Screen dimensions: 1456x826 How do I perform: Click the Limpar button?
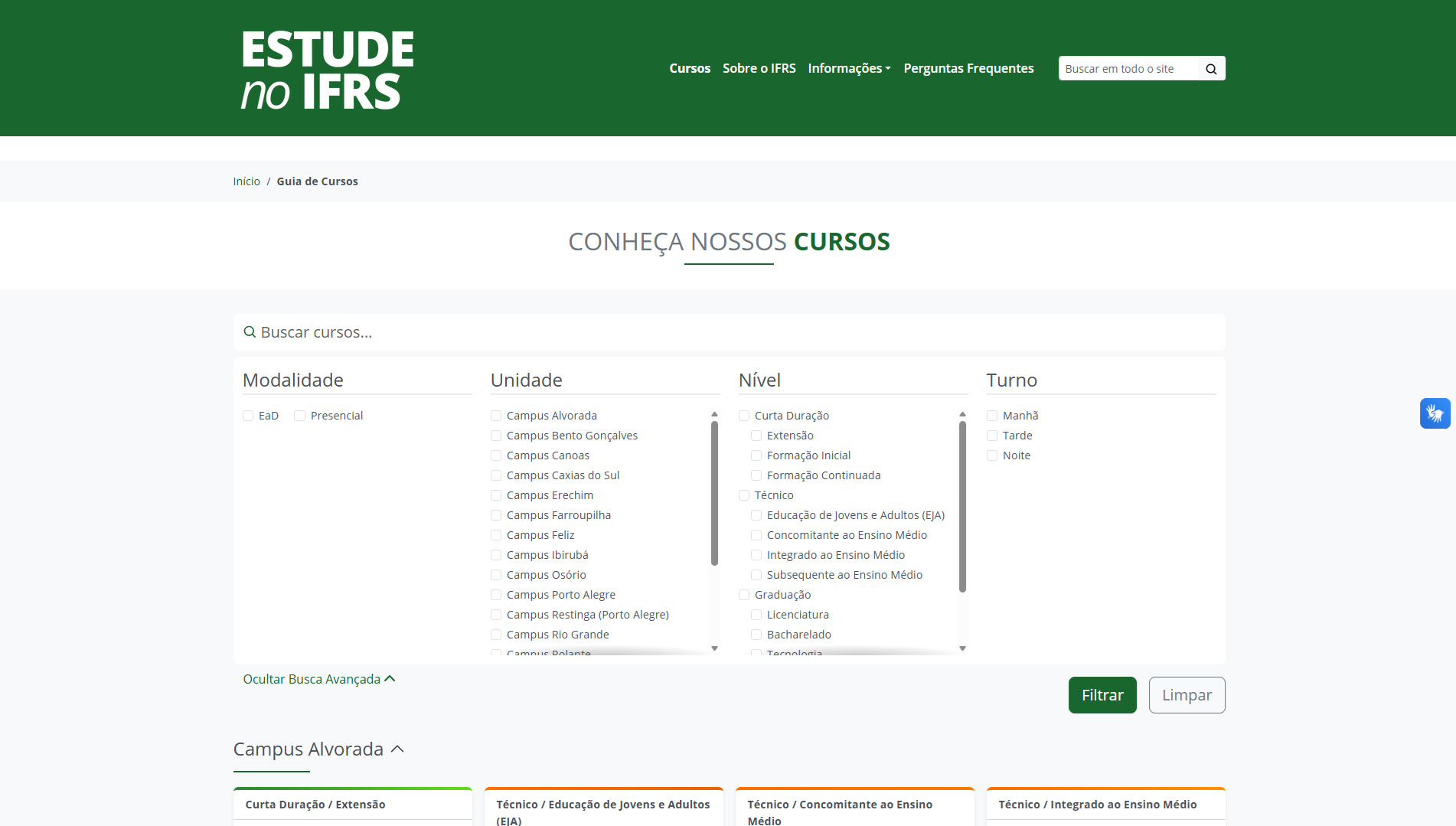click(x=1187, y=695)
